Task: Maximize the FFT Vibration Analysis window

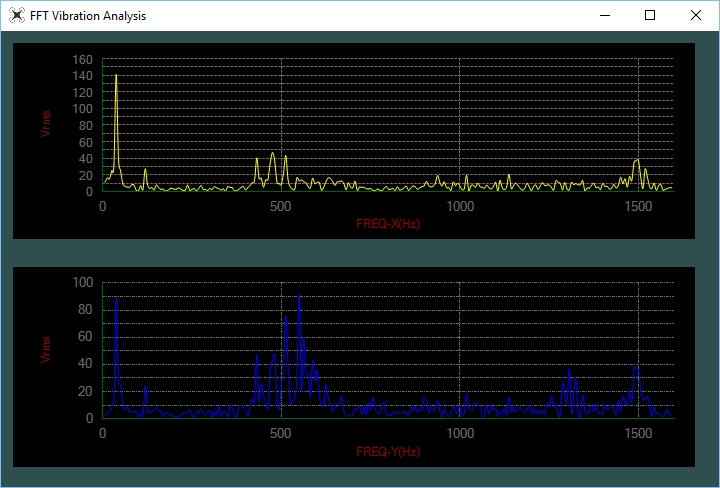Action: 650,15
